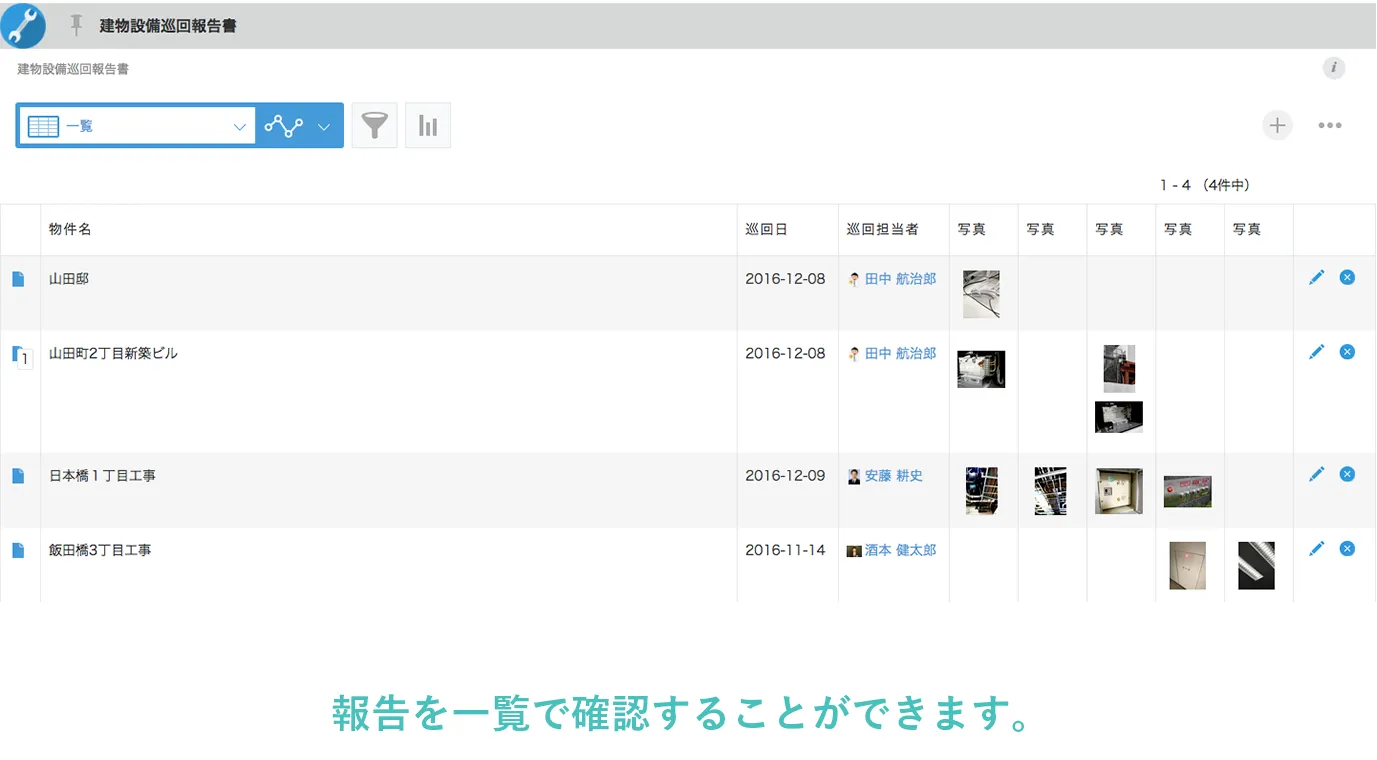The image size is (1377, 760).
Task: Open fourth photo of 日本橋１丁目工事
Action: click(1187, 491)
